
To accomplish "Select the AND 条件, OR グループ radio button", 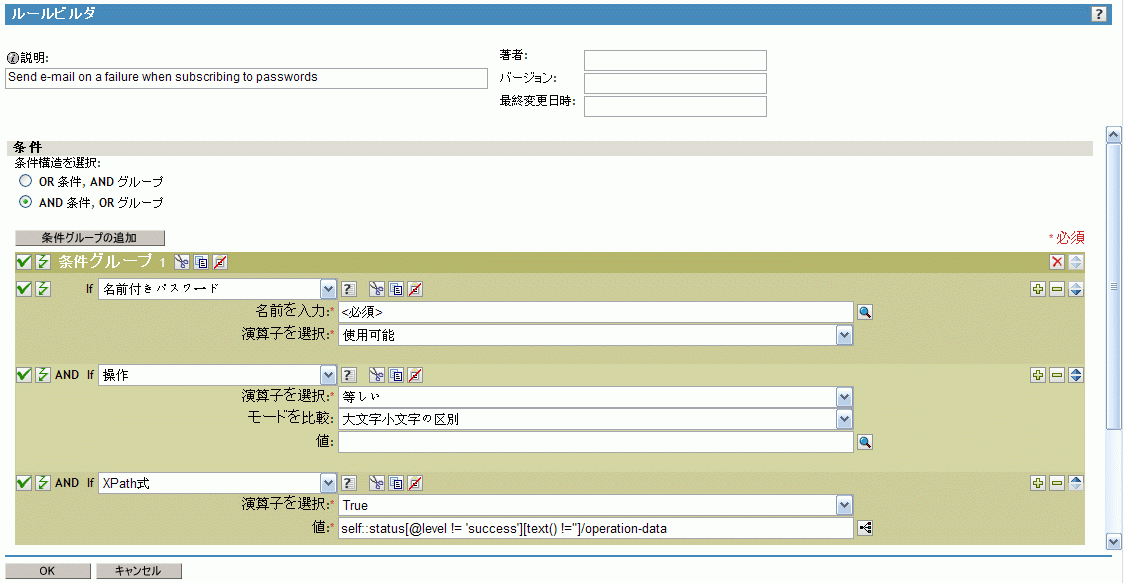I will [26, 202].
